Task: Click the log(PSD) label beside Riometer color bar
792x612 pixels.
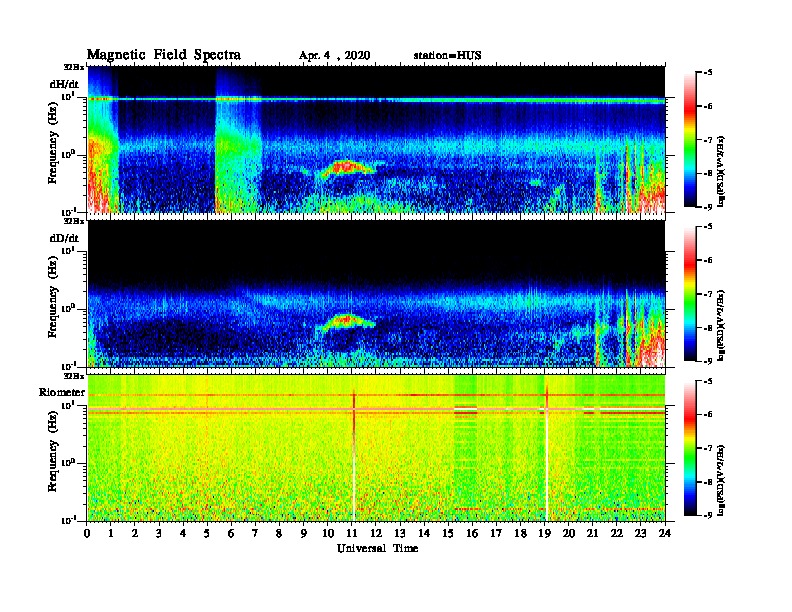Action: [x=721, y=479]
